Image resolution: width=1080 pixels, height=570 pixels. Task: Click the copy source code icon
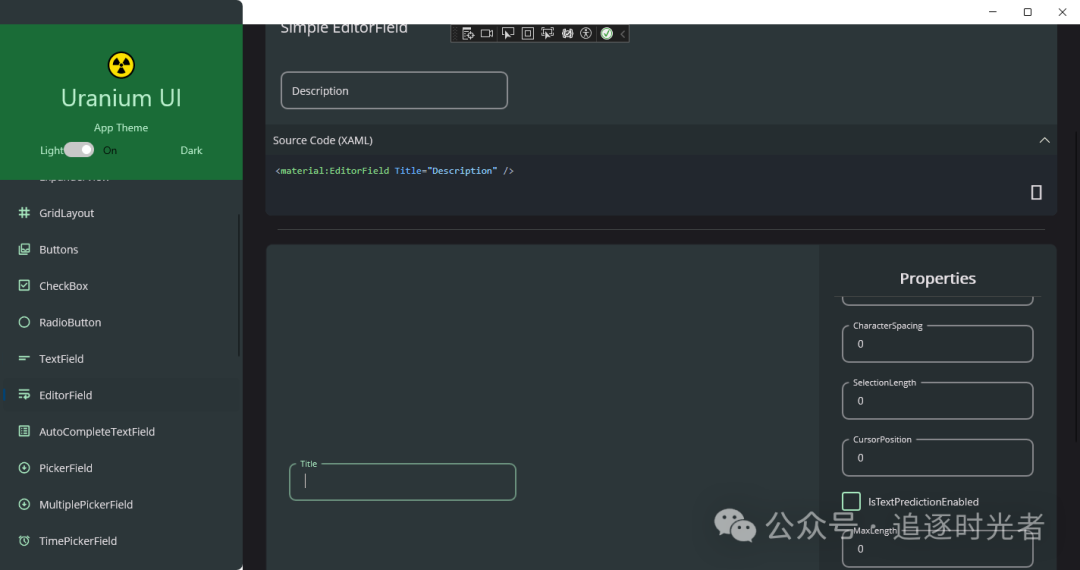[1036, 192]
